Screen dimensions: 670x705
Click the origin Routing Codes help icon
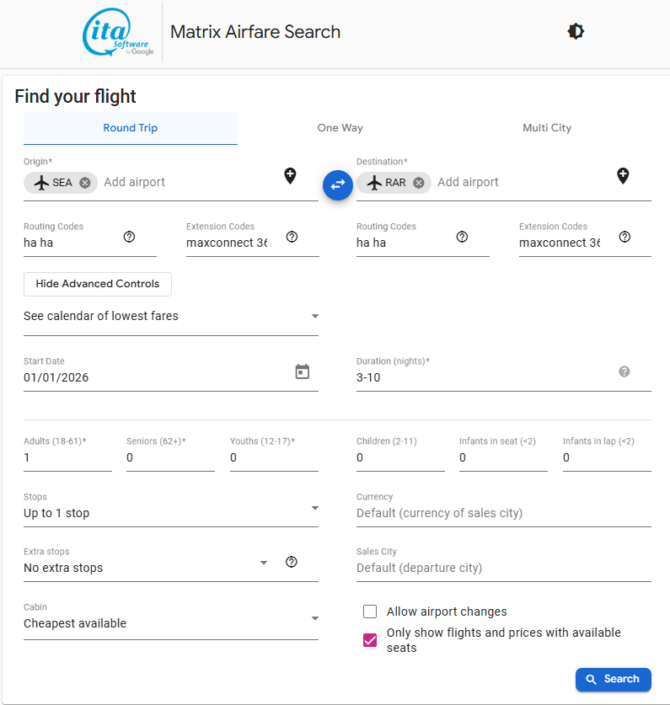tap(129, 237)
